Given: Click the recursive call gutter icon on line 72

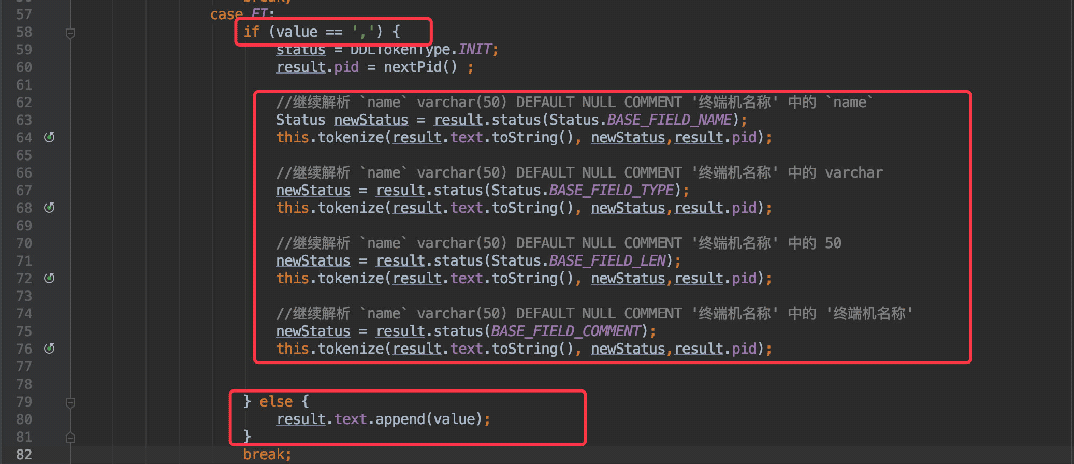Looking at the screenshot, I should [x=48, y=277].
